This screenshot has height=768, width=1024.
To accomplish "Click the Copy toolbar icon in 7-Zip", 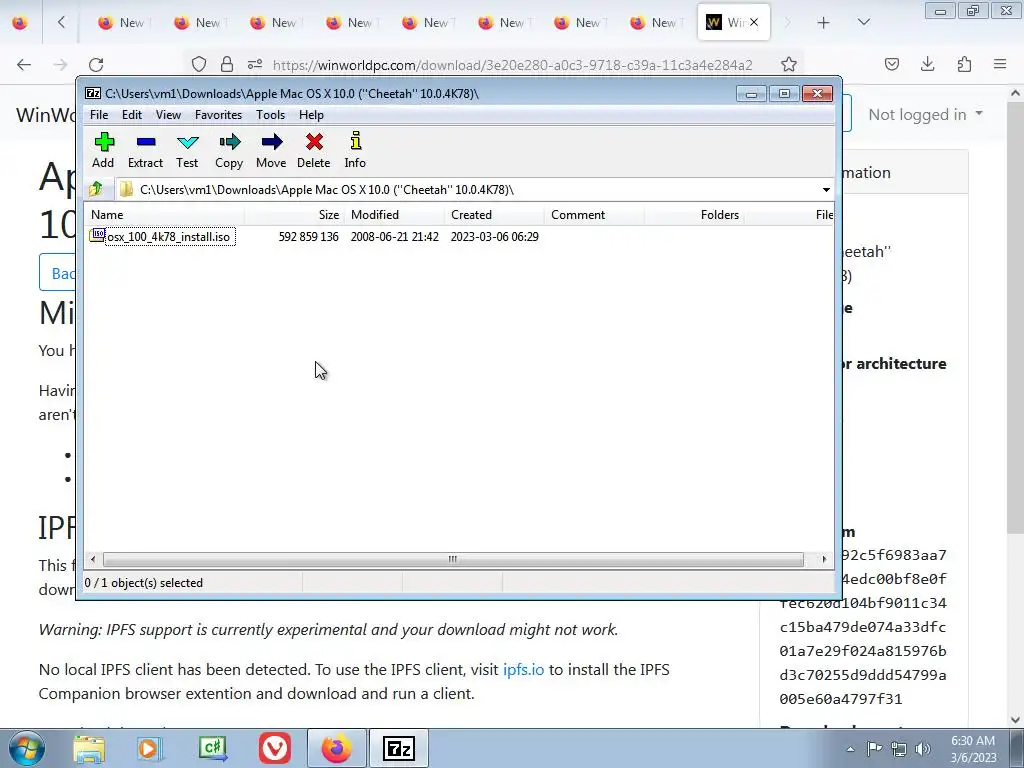I will (x=229, y=150).
